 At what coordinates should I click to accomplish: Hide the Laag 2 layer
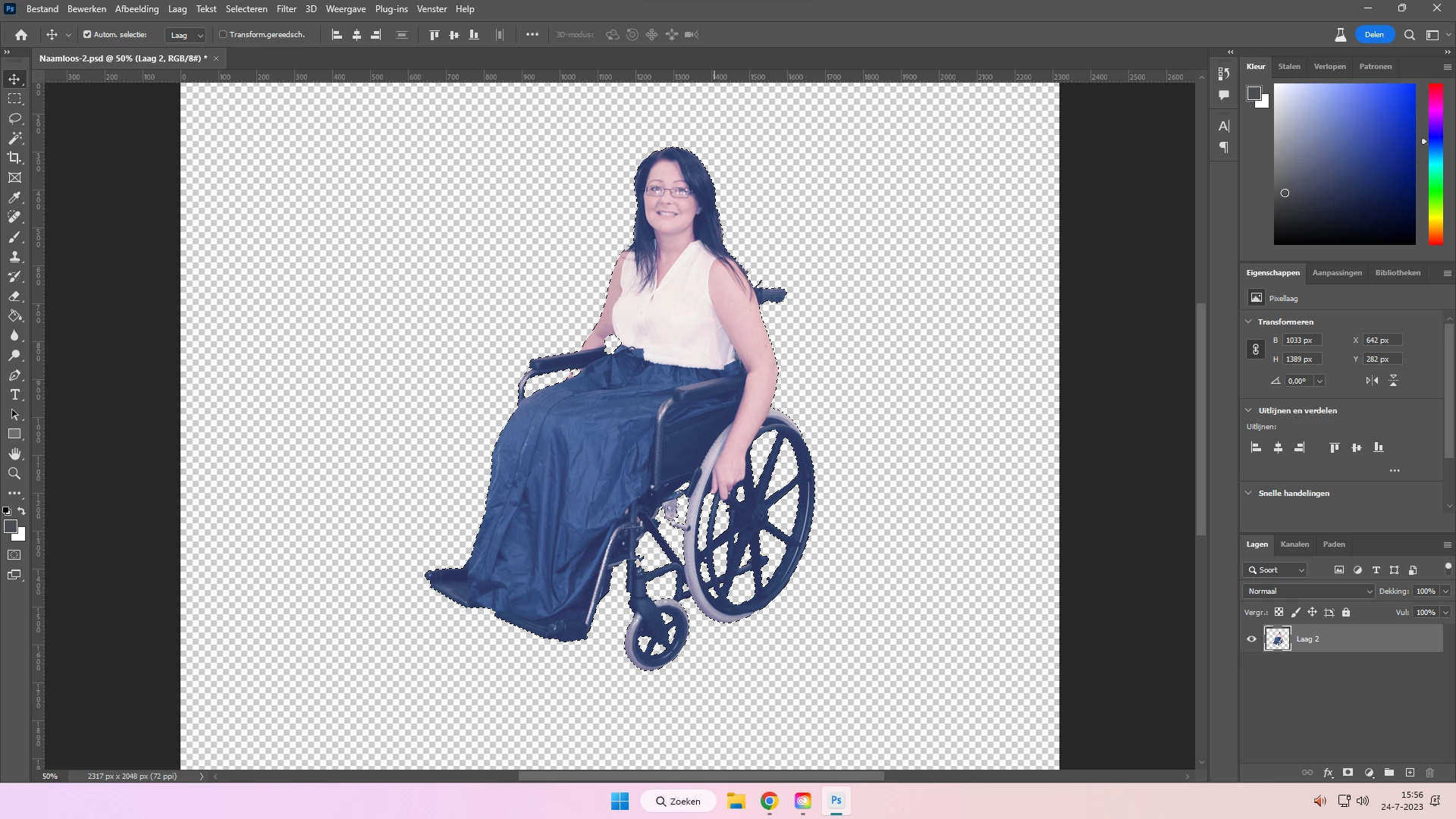coord(1252,639)
